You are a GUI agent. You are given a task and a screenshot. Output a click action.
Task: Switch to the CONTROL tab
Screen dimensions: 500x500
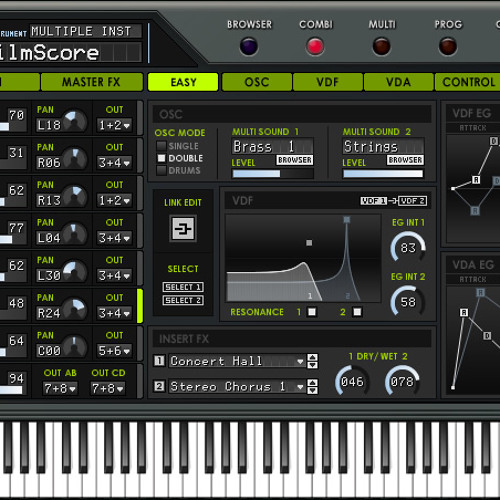tap(468, 82)
